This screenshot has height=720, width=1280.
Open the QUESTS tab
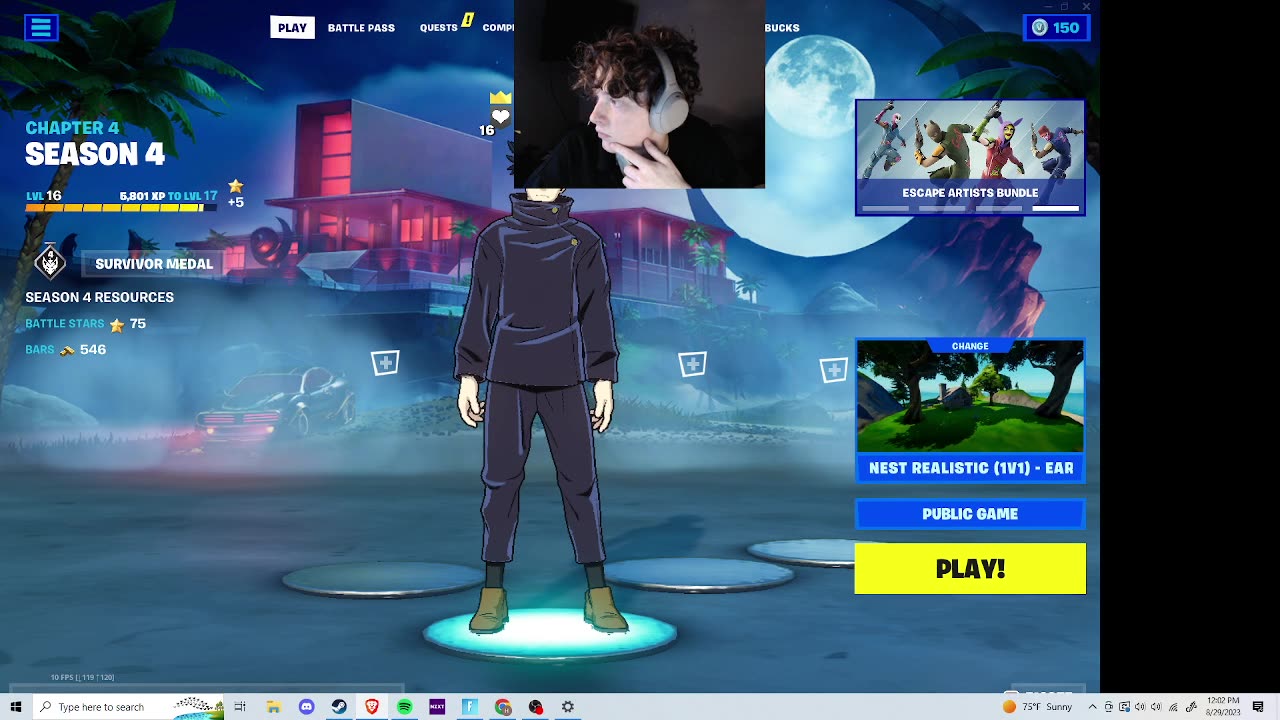click(438, 28)
